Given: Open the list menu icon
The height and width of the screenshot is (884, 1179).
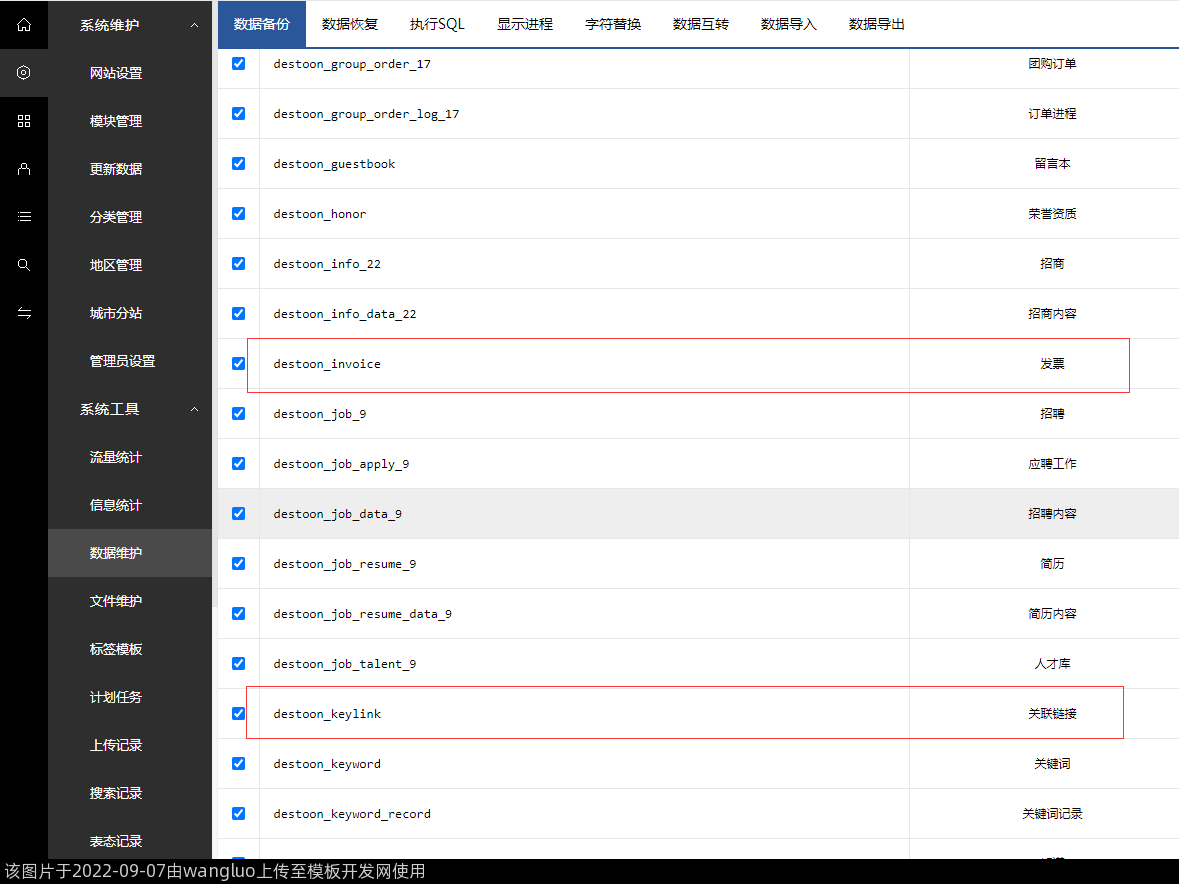Looking at the screenshot, I should coord(24,217).
